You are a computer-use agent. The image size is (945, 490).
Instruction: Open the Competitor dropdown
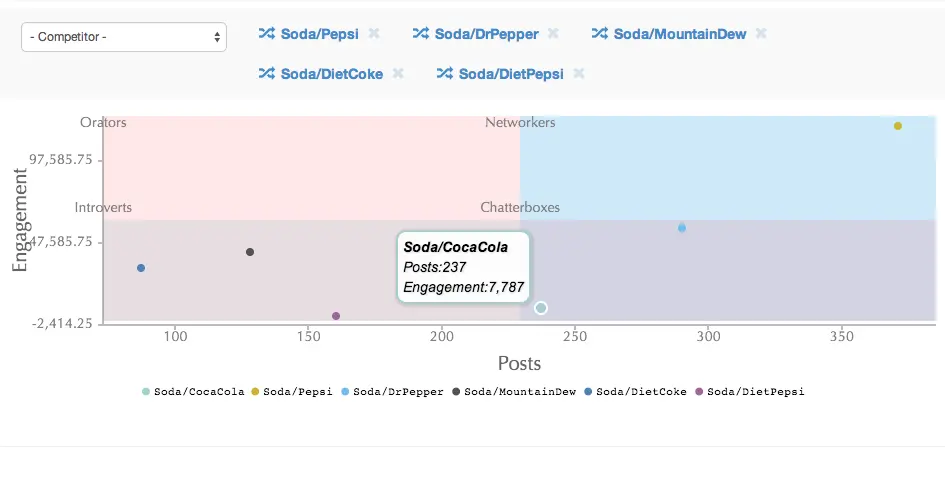(124, 37)
